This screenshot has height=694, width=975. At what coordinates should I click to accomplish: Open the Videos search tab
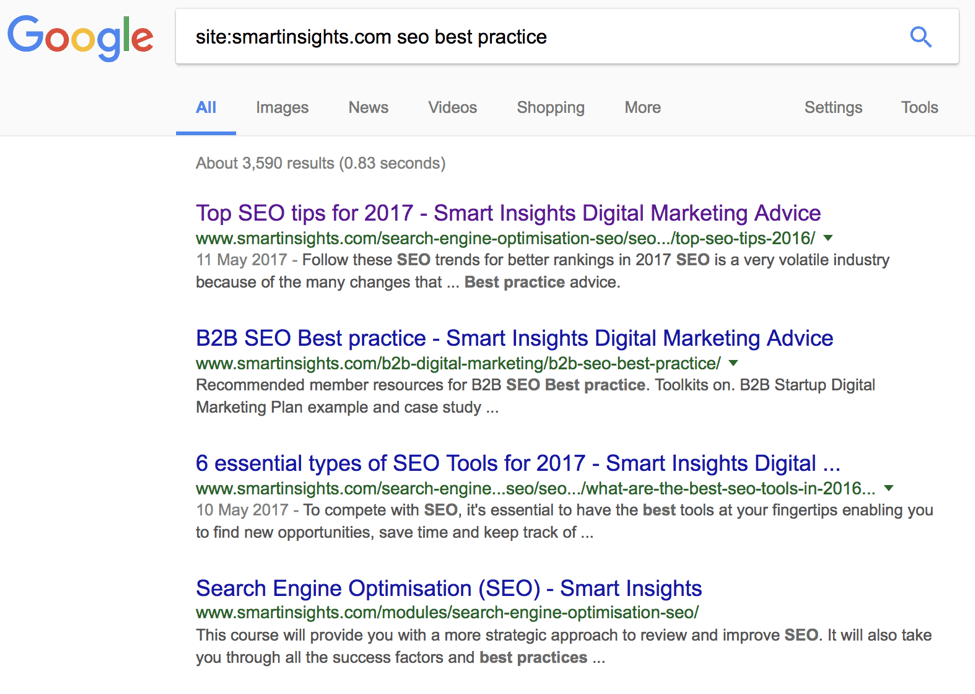pyautogui.click(x=452, y=107)
